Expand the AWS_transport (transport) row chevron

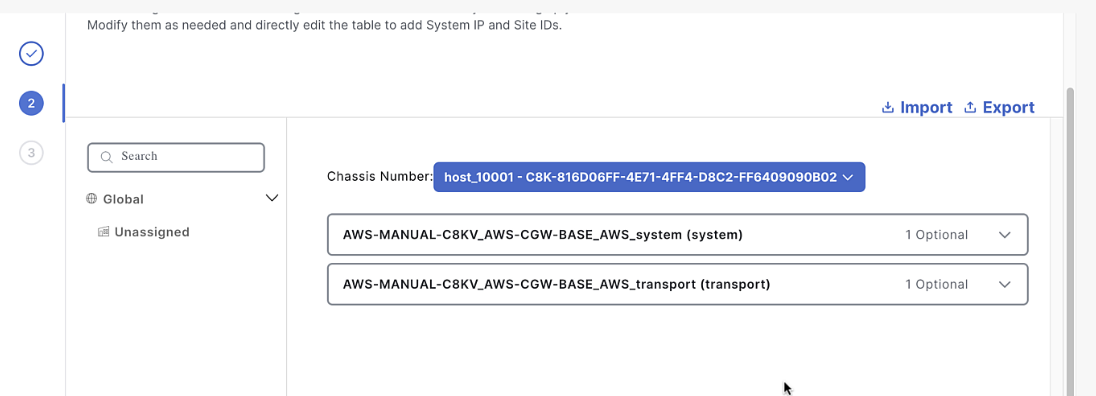pyautogui.click(x=1005, y=284)
